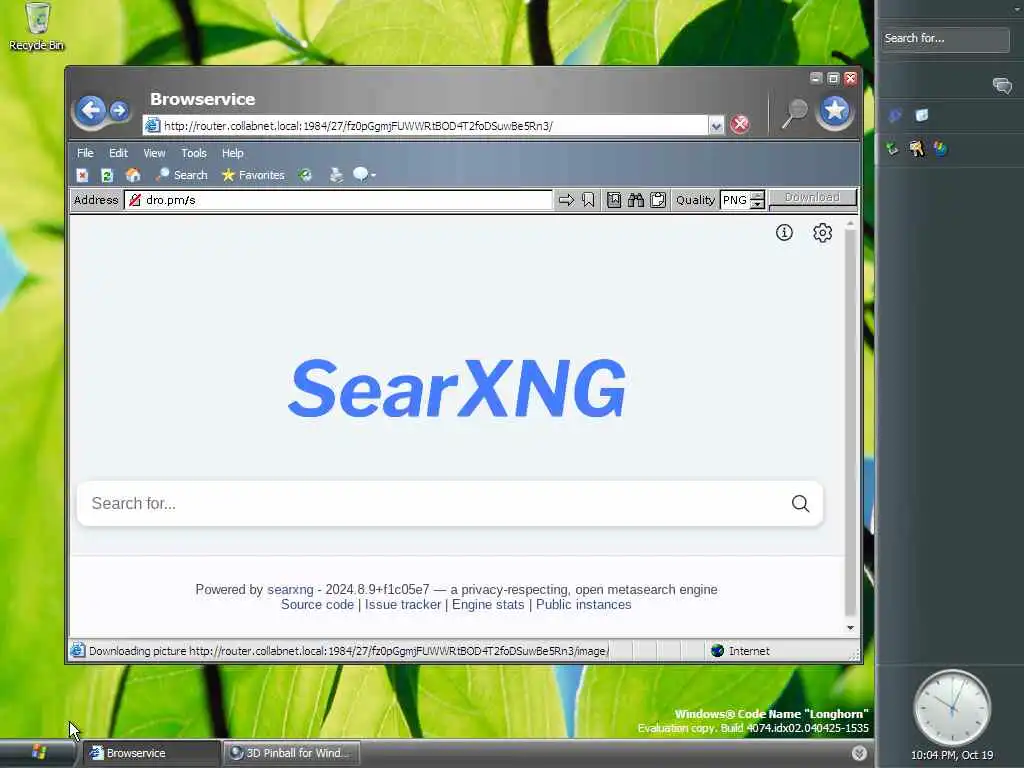This screenshot has width=1024, height=768.
Task: Open the View menu
Action: (154, 153)
